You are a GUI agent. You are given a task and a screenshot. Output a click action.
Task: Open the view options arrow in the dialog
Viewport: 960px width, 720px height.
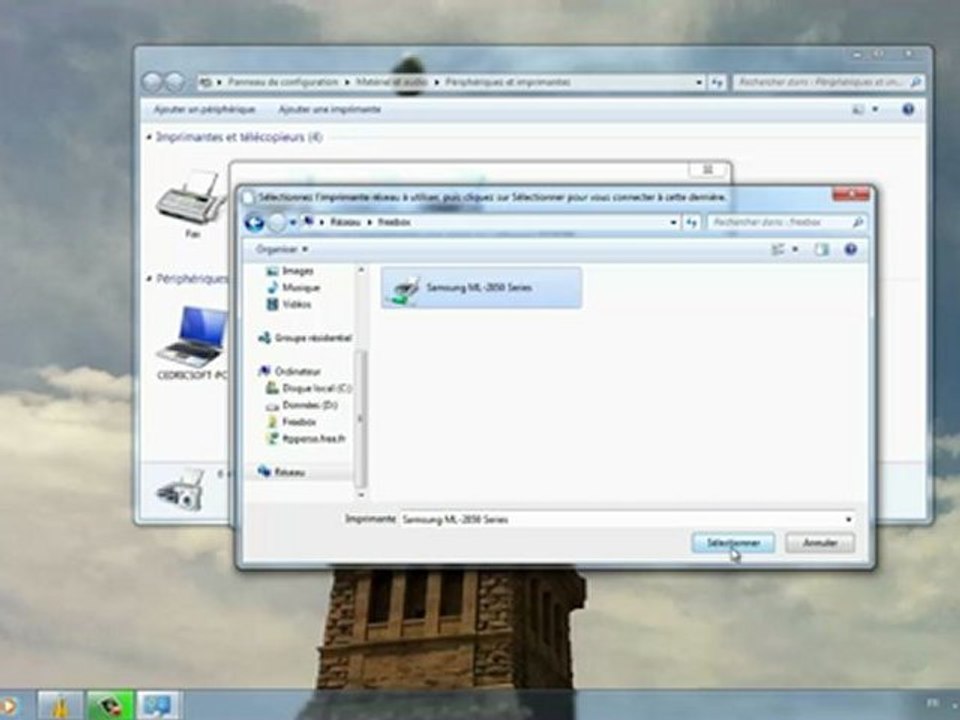click(795, 249)
